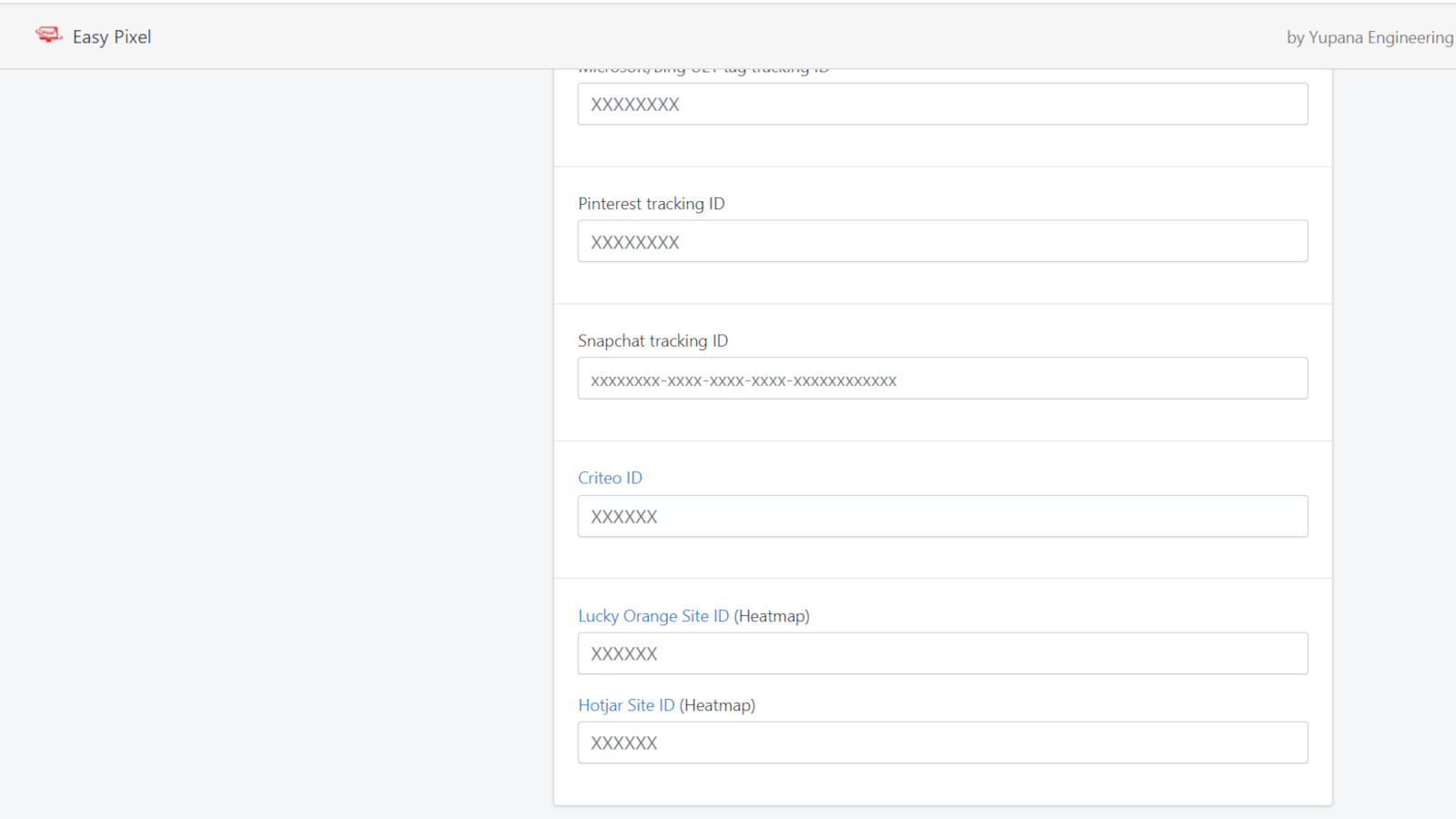Click the Easy Pixel logo icon

pyautogui.click(x=49, y=35)
